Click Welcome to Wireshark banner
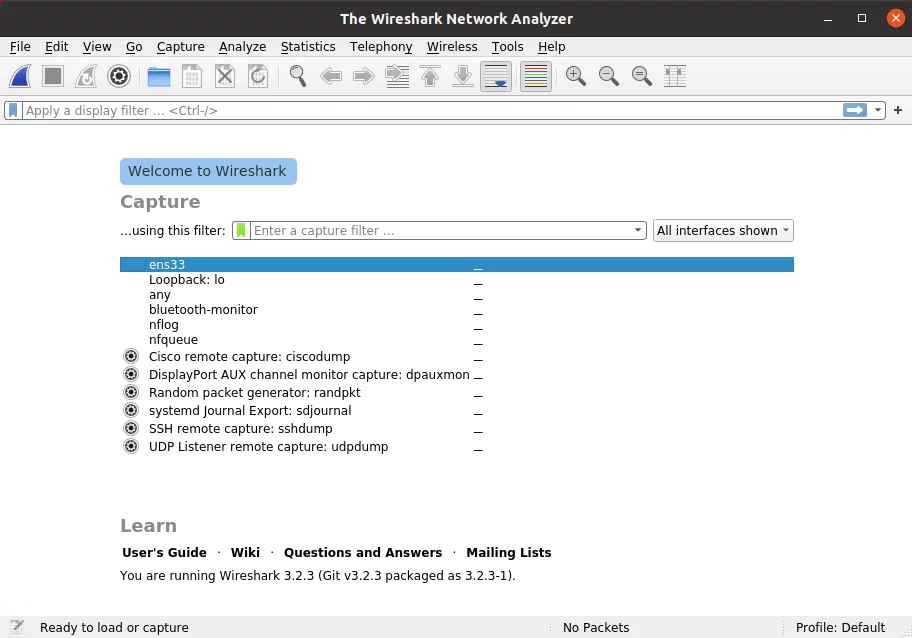912x638 pixels. [x=208, y=172]
